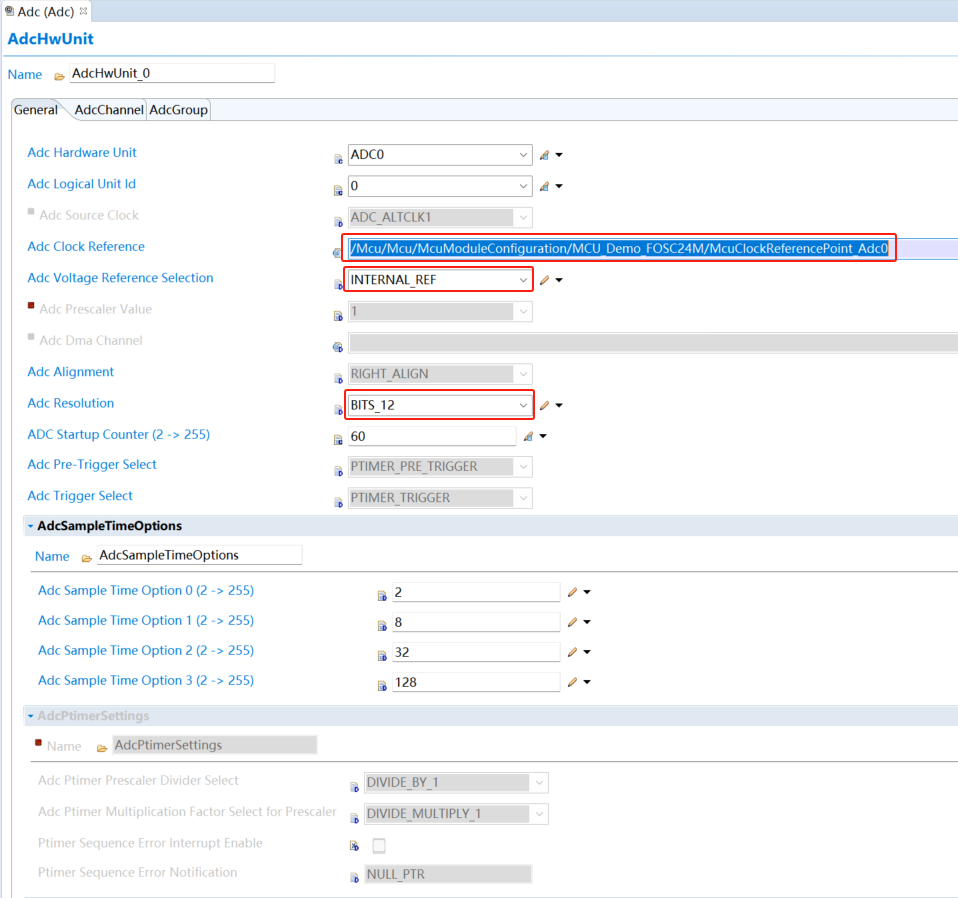Open the Adc Voltage Reference Selection dropdown
Viewport: 958px width, 898px height.
tap(523, 280)
